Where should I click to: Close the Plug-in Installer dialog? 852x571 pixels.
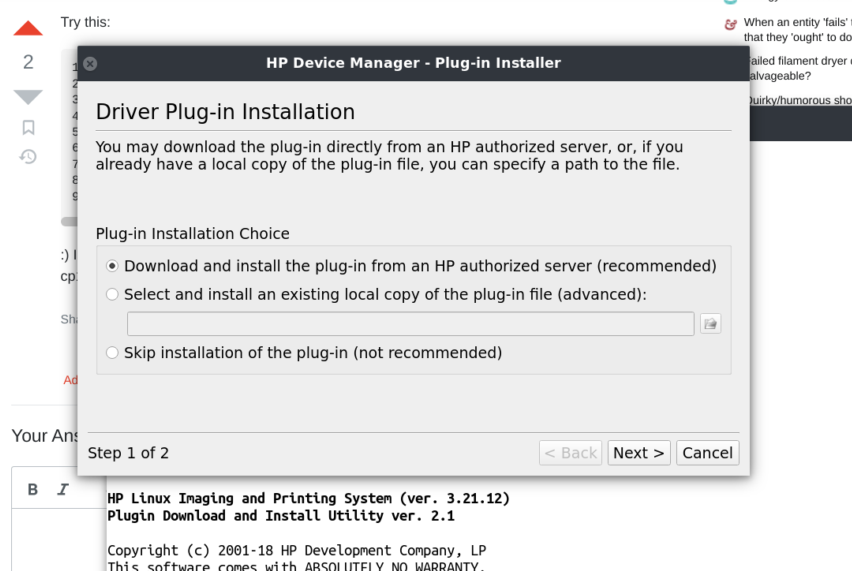90,64
